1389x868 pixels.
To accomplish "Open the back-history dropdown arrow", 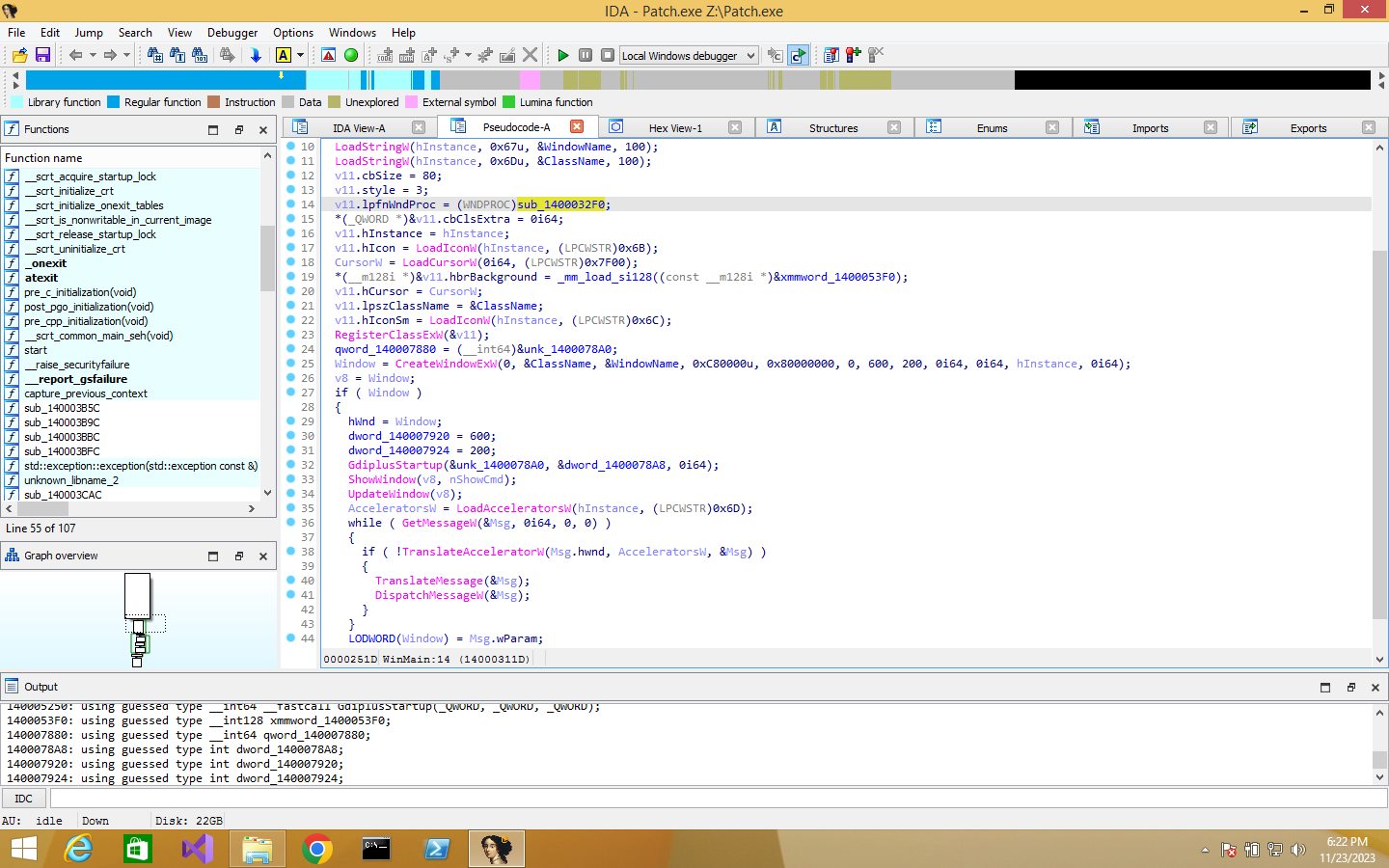I will coord(93,55).
